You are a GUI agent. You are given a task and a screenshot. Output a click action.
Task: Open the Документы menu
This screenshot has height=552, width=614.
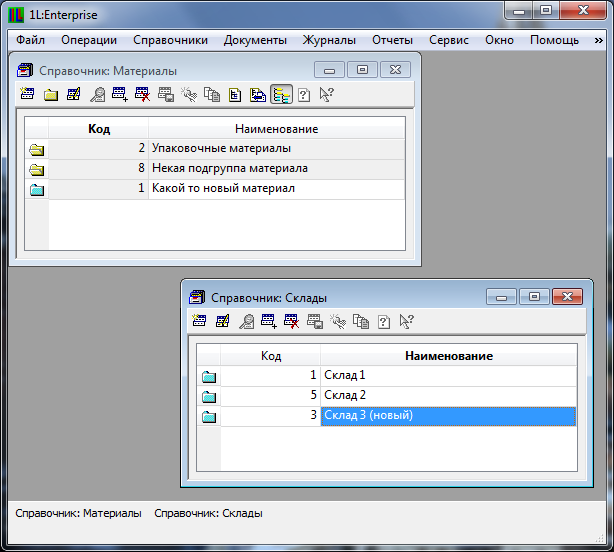click(255, 40)
